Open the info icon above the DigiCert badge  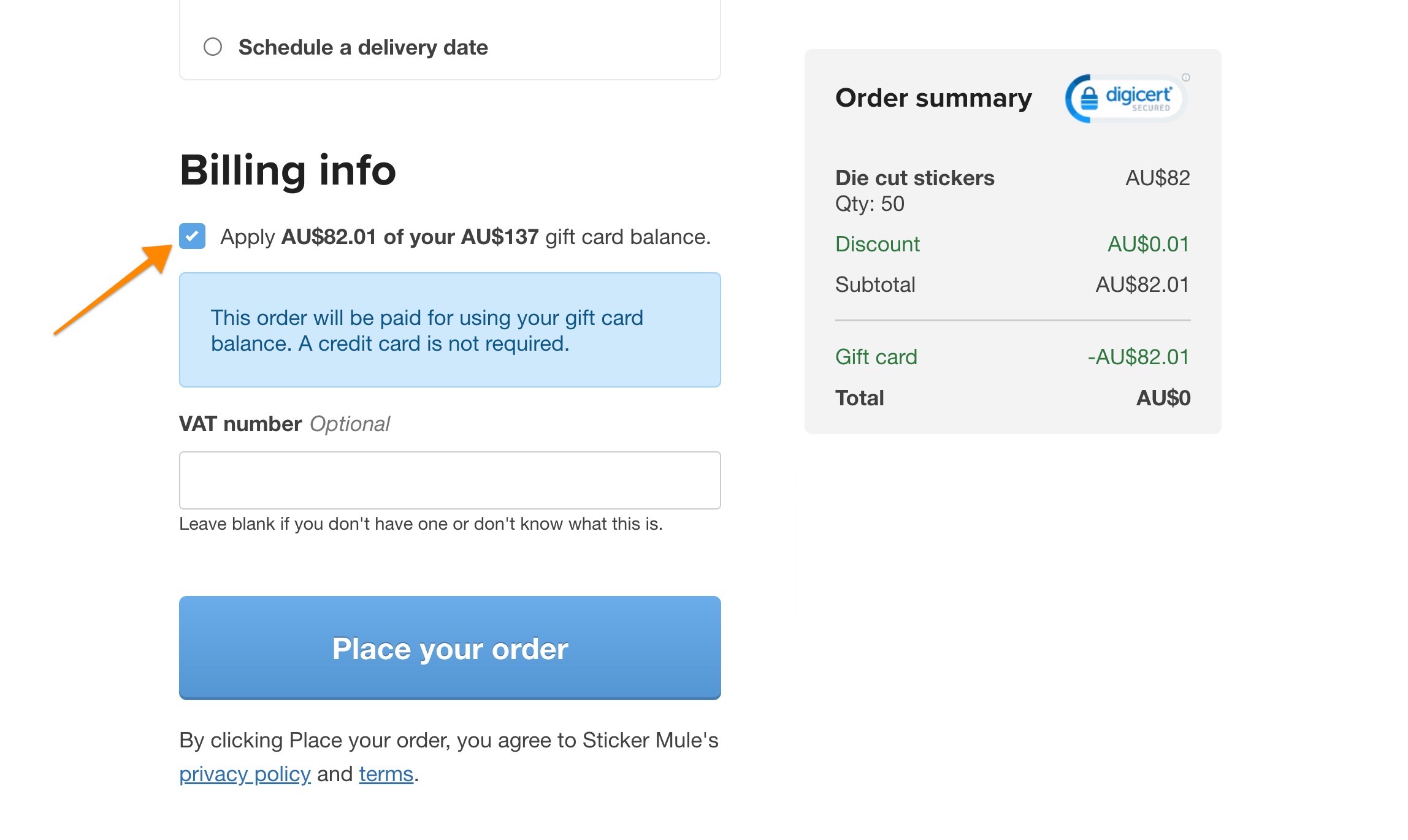tap(1185, 78)
